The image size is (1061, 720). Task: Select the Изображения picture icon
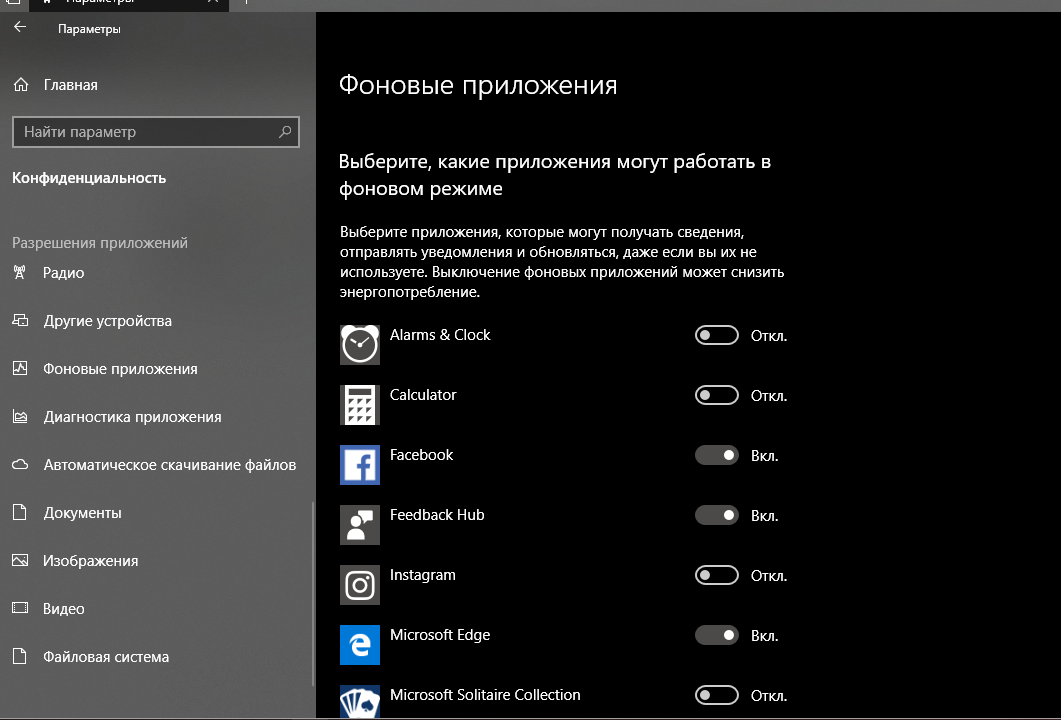tap(20, 560)
